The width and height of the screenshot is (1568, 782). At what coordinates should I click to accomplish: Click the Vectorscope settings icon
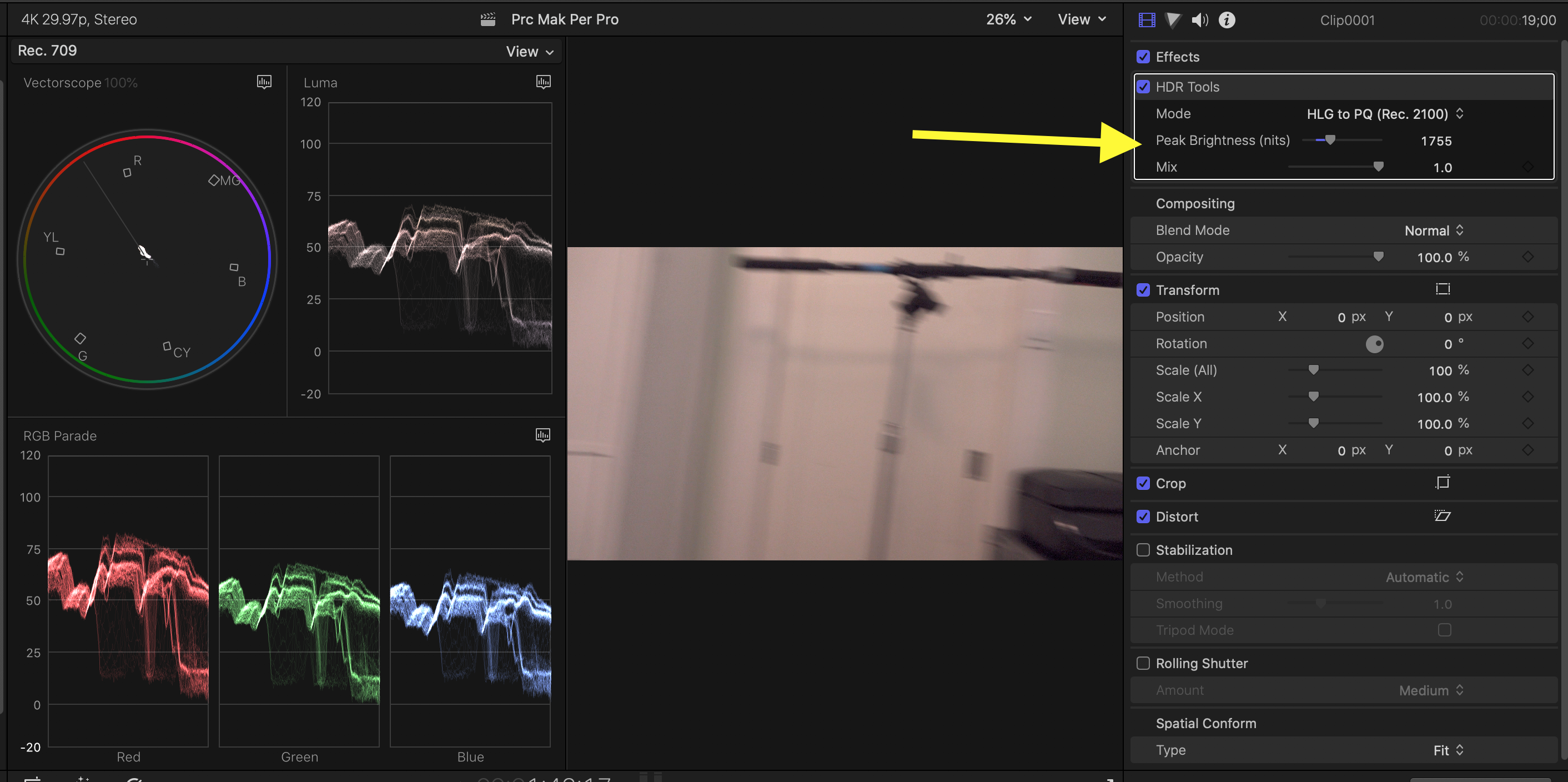pos(264,82)
